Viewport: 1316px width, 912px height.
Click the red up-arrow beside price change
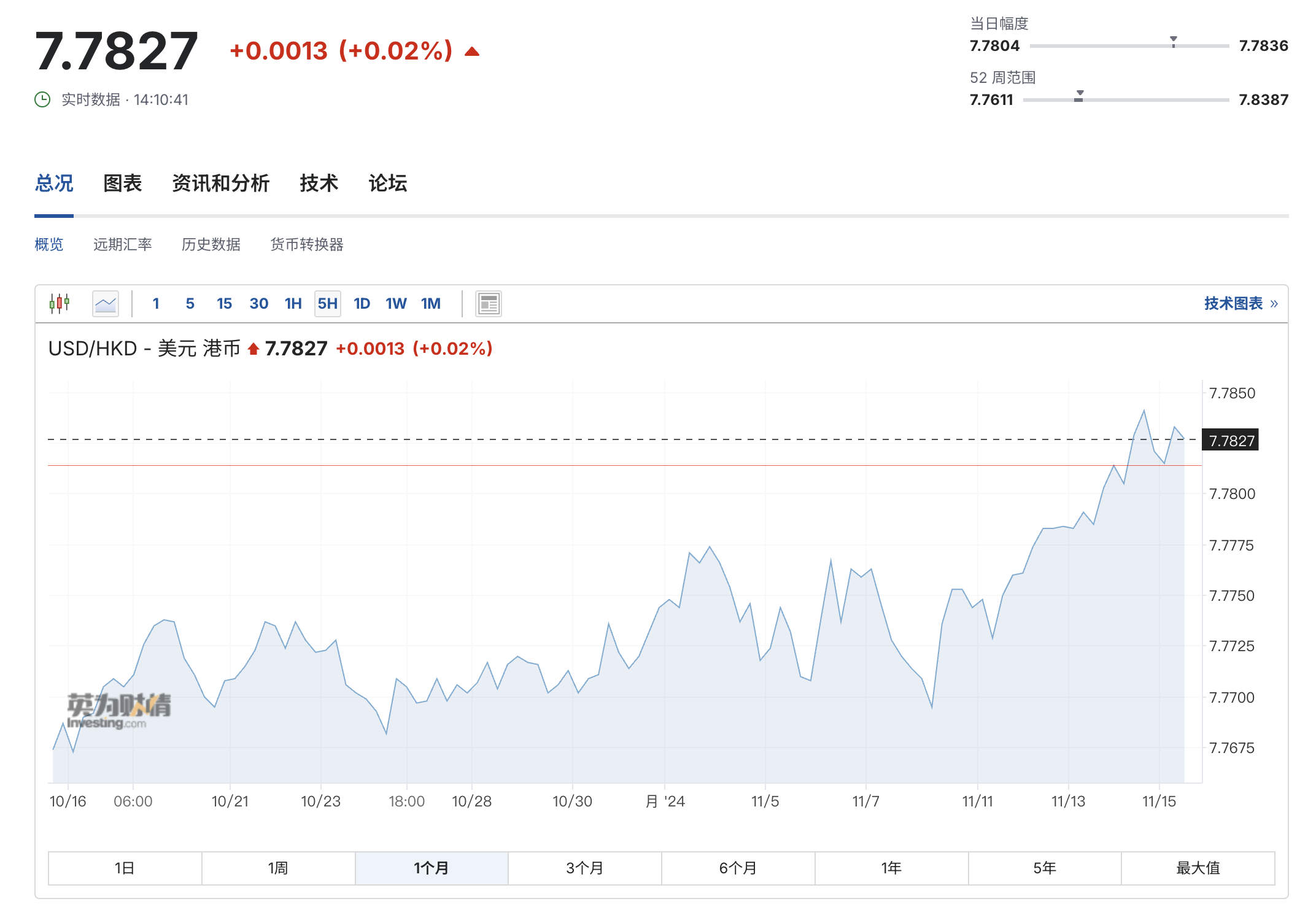[472, 52]
